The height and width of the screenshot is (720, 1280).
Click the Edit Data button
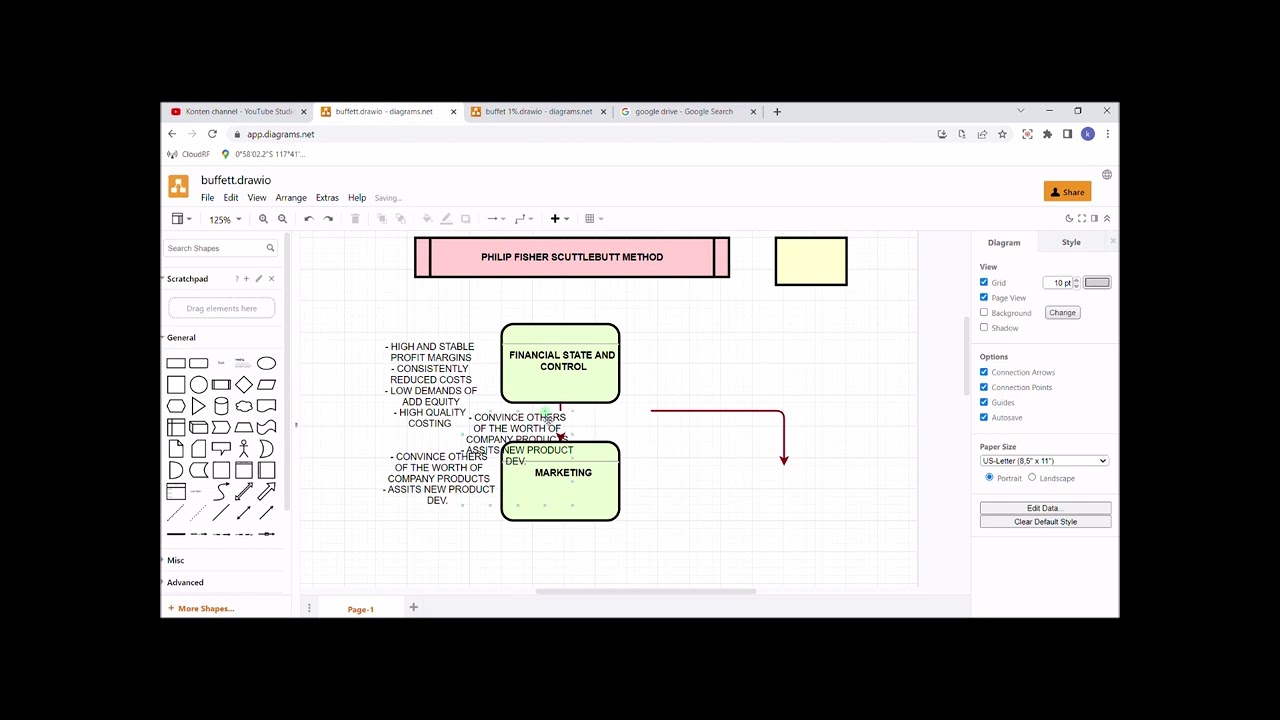point(1045,508)
